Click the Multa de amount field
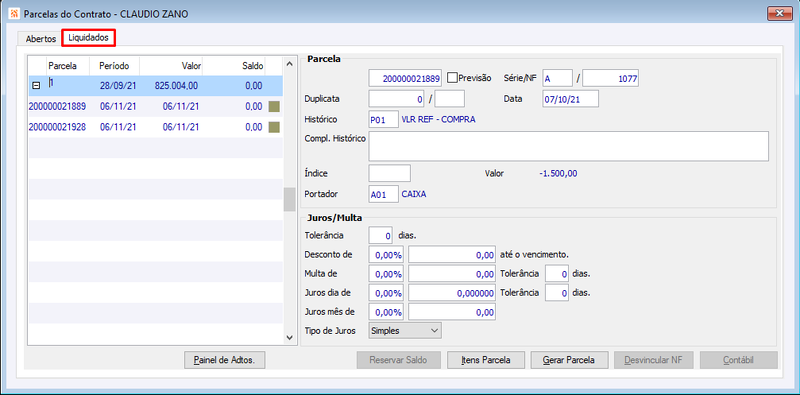Screen dimensions: 800x395 [452, 274]
